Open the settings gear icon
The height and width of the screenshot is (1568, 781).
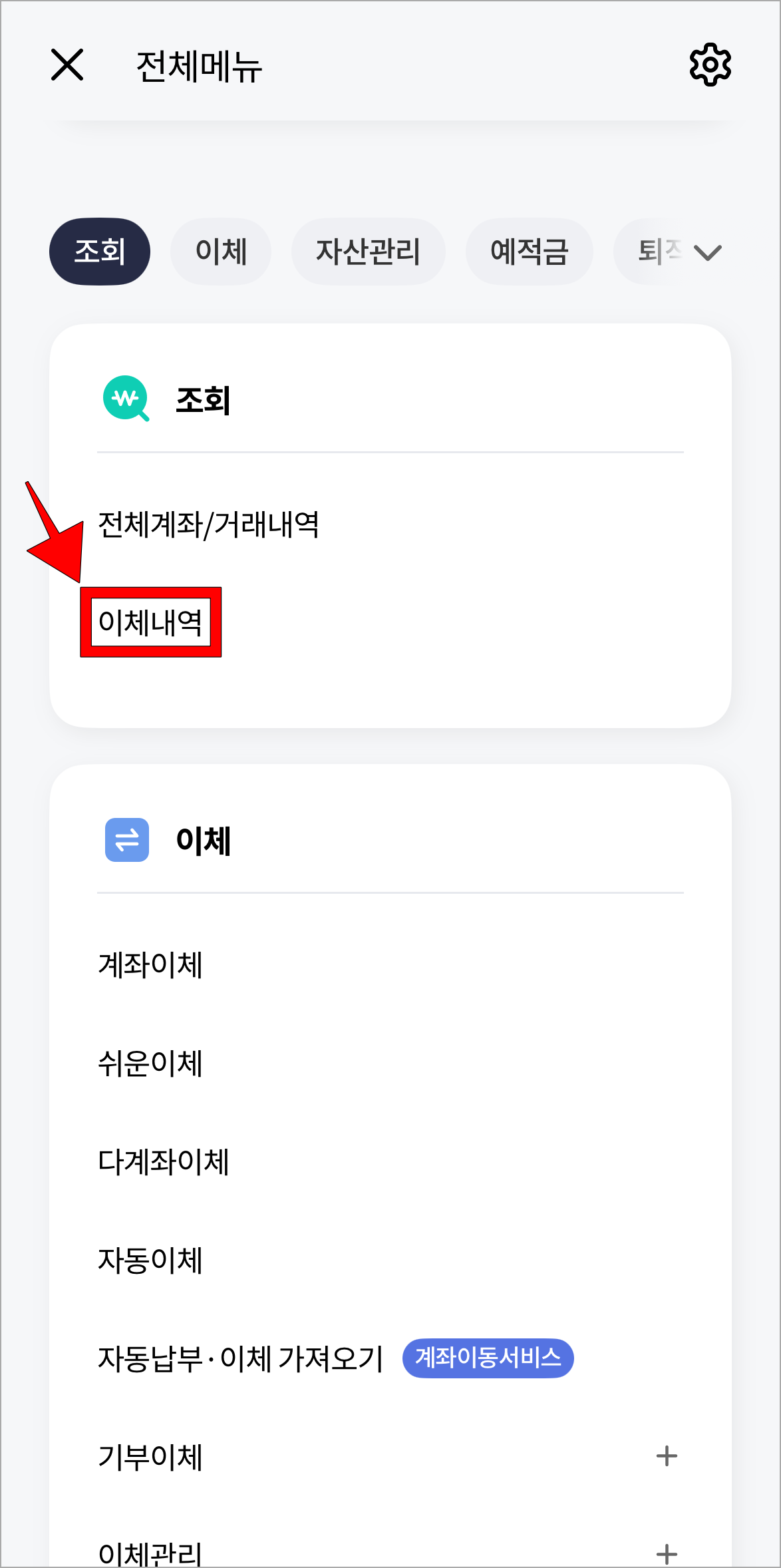[709, 65]
